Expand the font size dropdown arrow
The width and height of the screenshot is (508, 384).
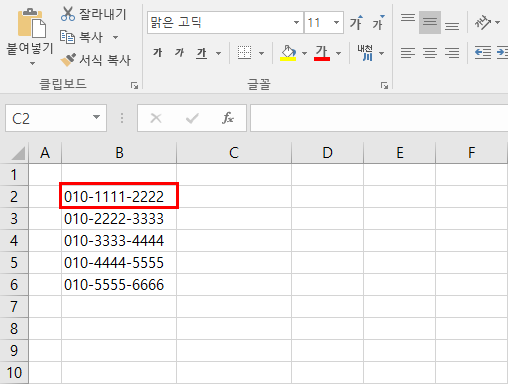click(x=337, y=23)
